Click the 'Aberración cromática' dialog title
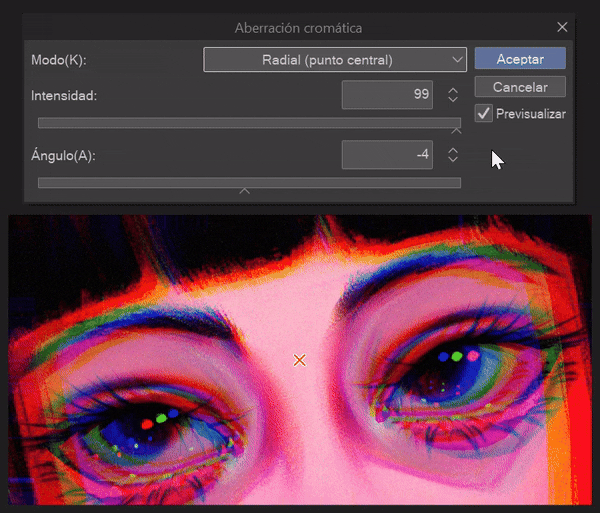The image size is (600, 513). tap(298, 28)
